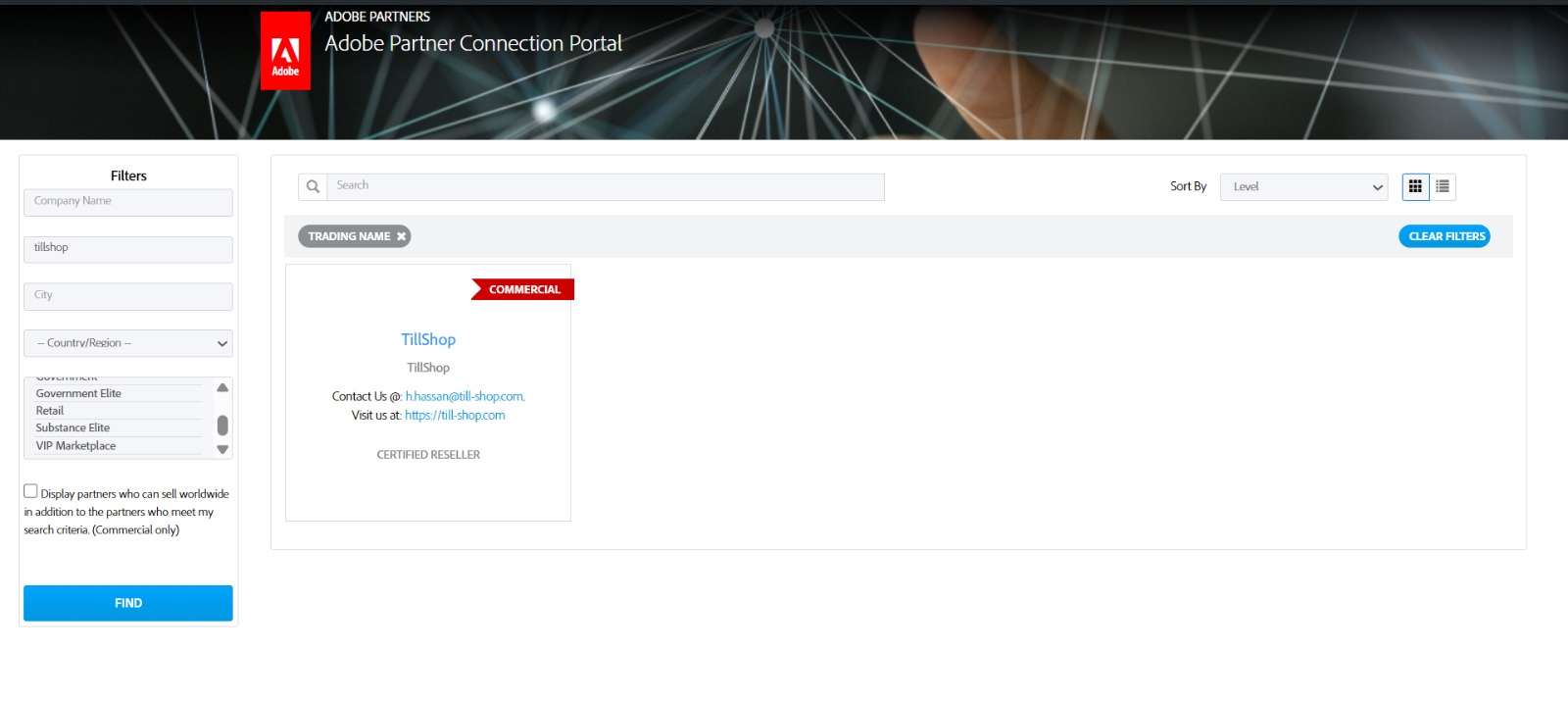The image size is (1568, 703).
Task: Toggle display worldwide partners checkbox
Action: click(30, 491)
